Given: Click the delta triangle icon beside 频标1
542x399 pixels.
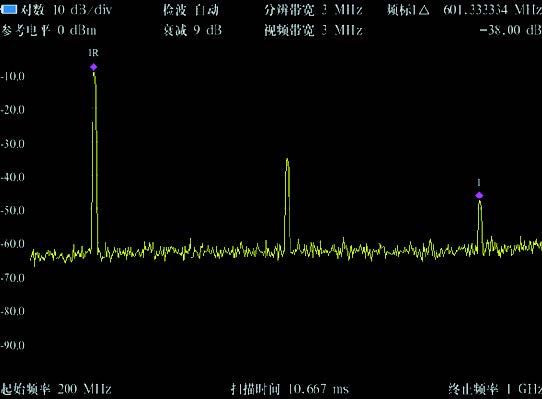Looking at the screenshot, I should [424, 10].
